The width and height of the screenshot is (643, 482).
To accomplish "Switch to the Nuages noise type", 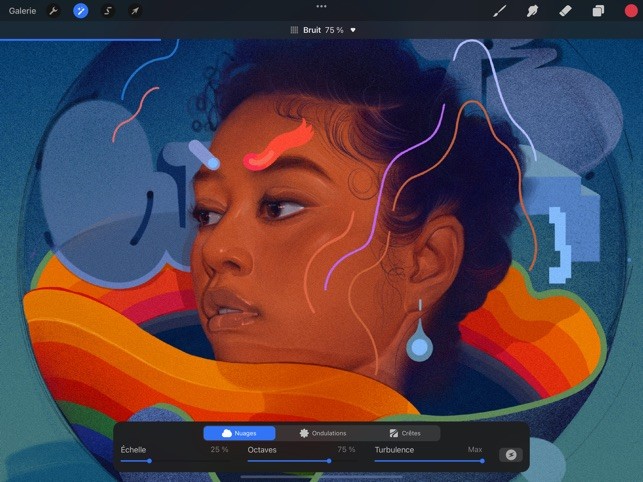I will pyautogui.click(x=239, y=433).
